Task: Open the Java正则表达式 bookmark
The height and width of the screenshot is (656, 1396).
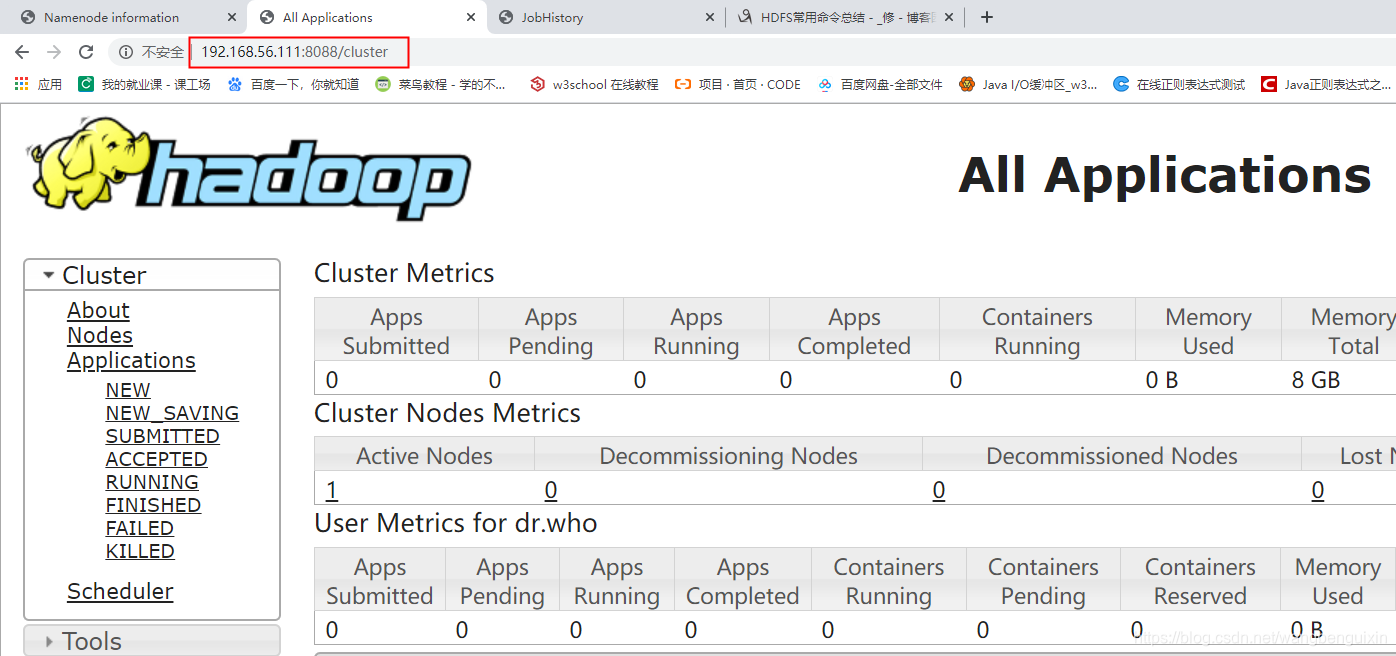Action: click(1326, 85)
